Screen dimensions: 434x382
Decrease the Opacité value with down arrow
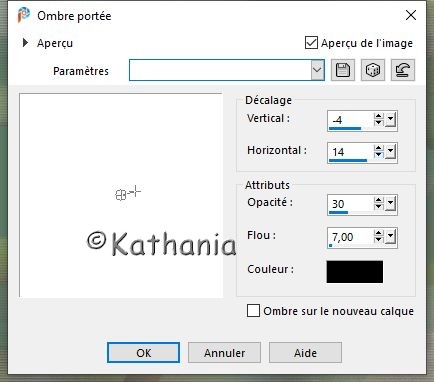click(x=378, y=206)
